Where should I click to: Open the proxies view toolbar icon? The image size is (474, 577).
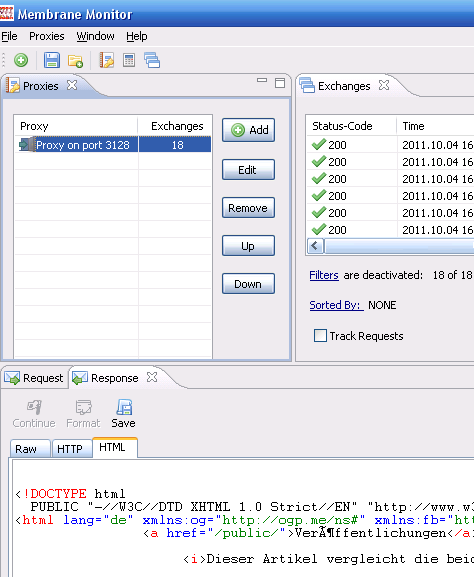107,60
